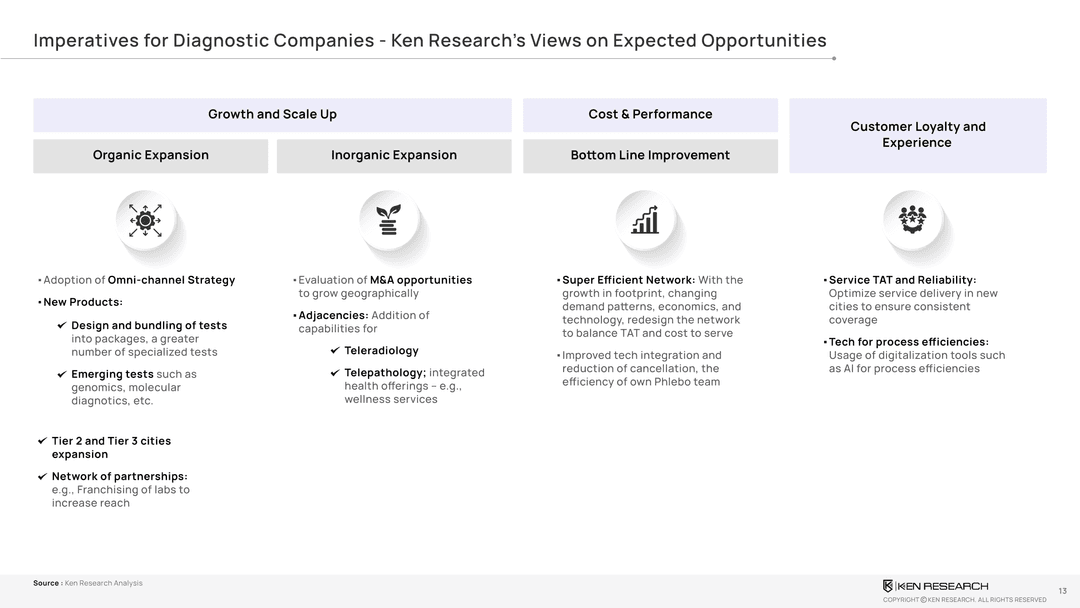The image size is (1080, 608).
Task: Click the Organic Expansion arrows-and-gear icon
Action: coord(145,220)
